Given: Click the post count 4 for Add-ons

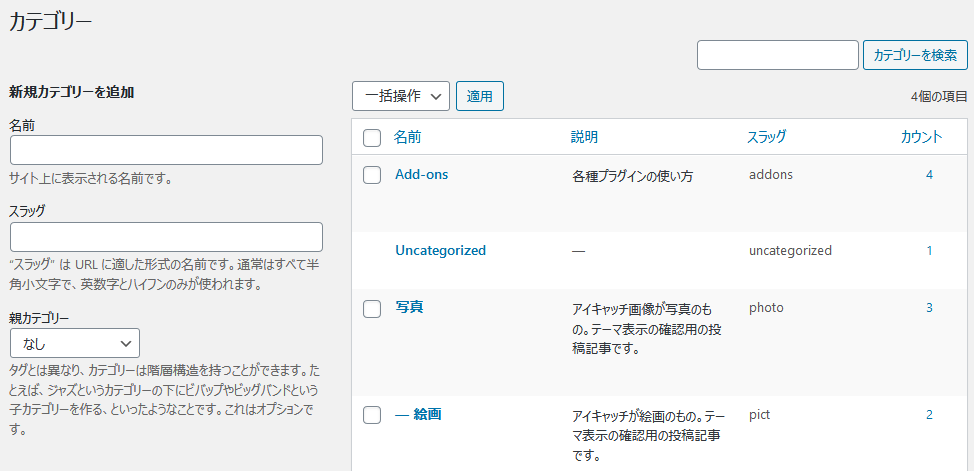Looking at the screenshot, I should tap(929, 175).
